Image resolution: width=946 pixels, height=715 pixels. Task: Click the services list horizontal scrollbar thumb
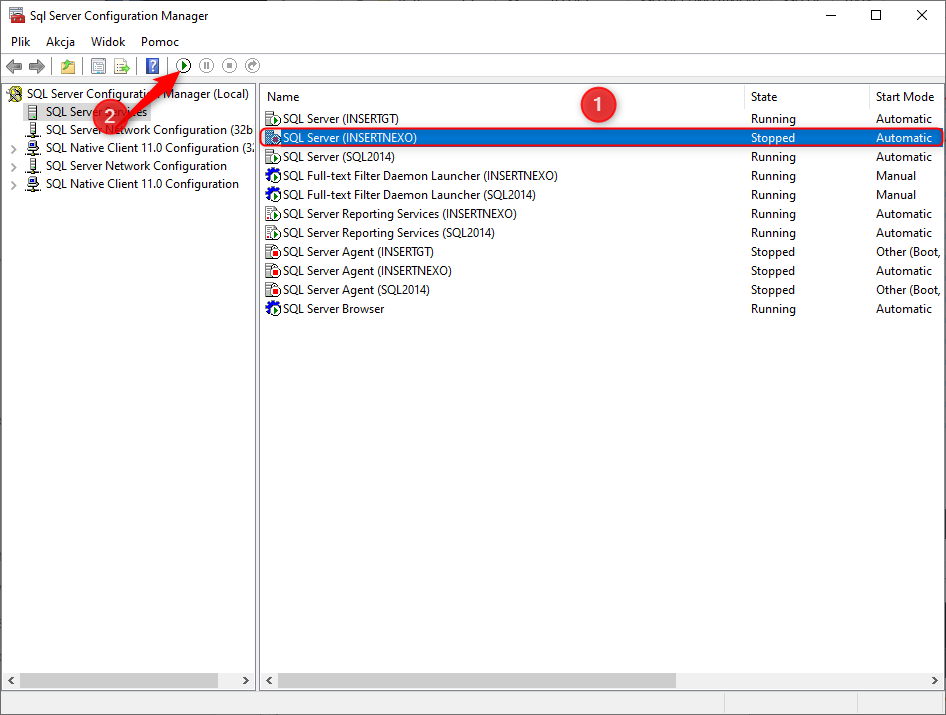[x=477, y=681]
